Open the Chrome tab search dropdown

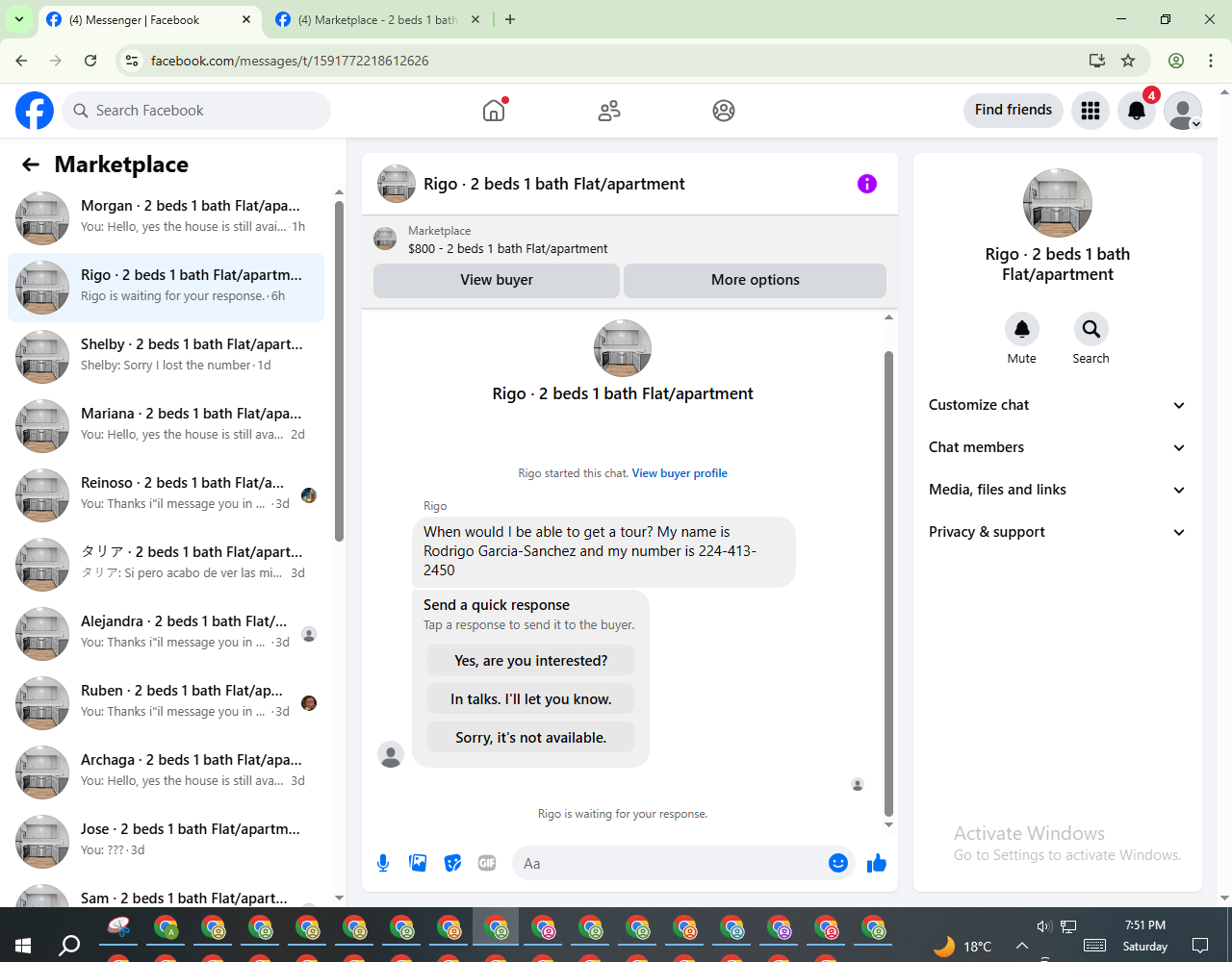(18, 19)
